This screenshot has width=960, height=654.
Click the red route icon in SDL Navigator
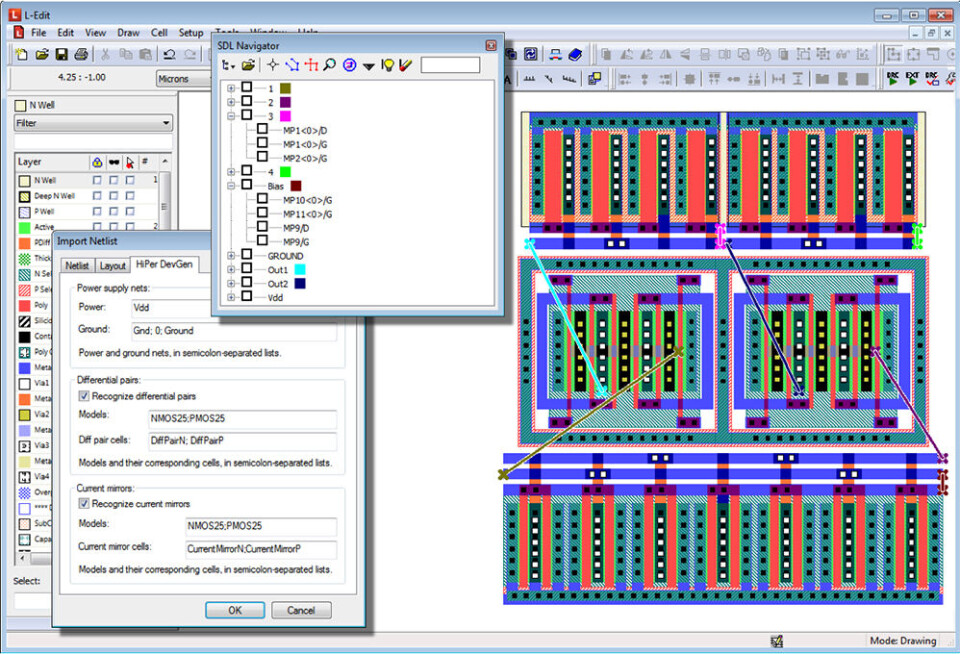click(311, 65)
